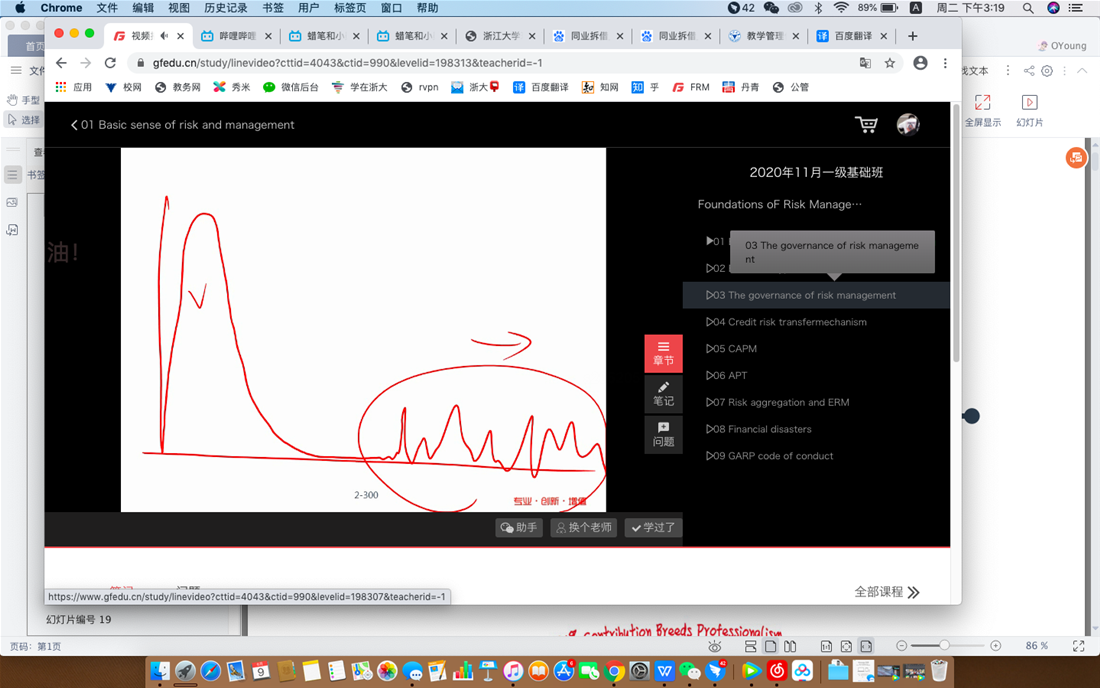This screenshot has width=1100, height=688.
Task: Select two-page view in WPS status bar
Action: (790, 646)
